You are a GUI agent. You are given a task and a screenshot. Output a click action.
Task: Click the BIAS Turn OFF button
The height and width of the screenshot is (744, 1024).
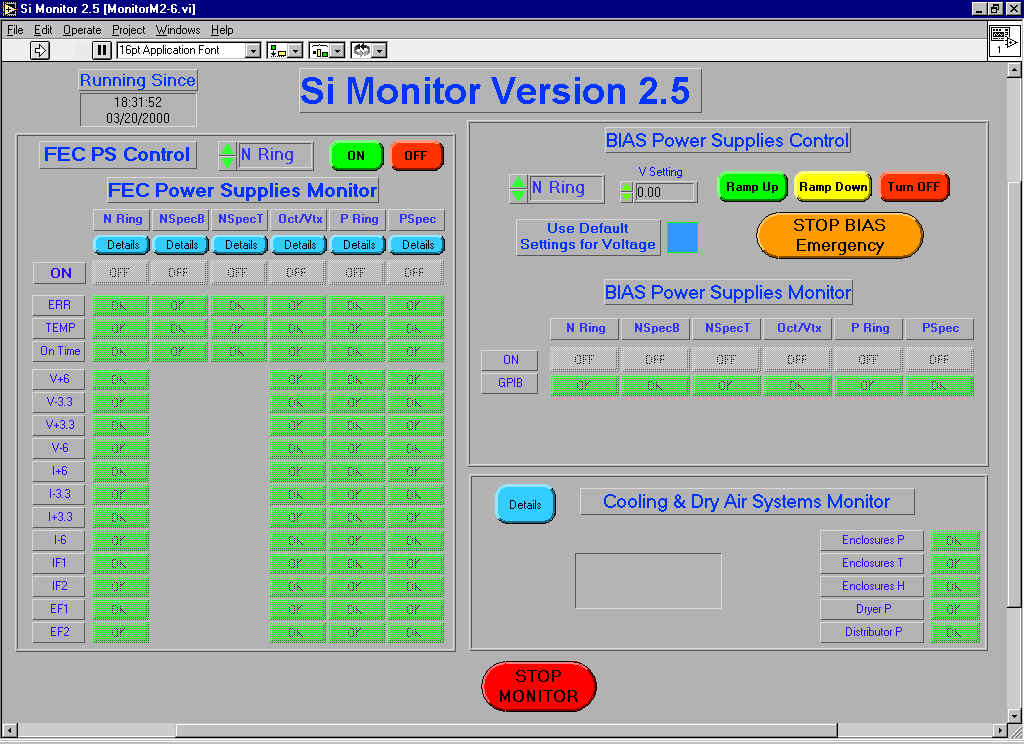pyautogui.click(x=914, y=187)
